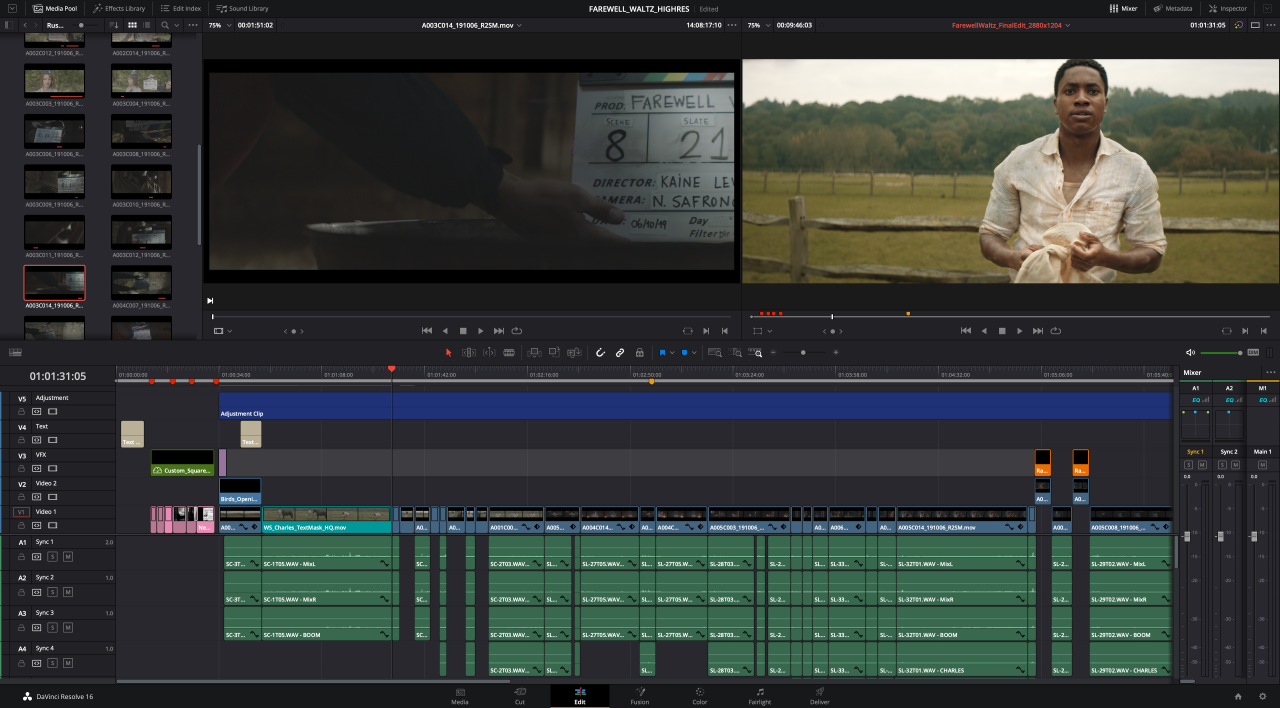1280x708 pixels.
Task: Switch media pool to list view
Action: tap(148, 25)
